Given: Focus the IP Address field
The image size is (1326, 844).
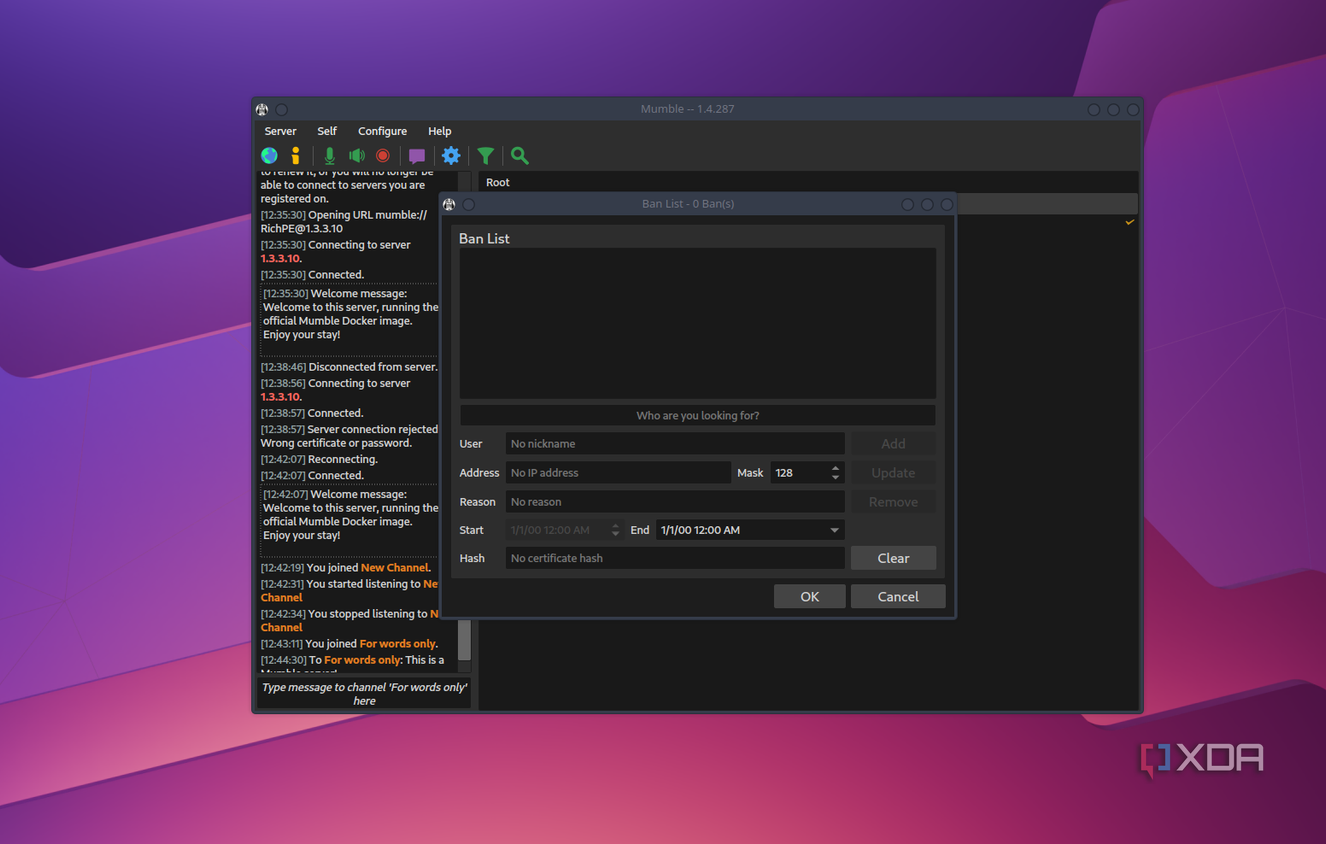Looking at the screenshot, I should click(618, 473).
